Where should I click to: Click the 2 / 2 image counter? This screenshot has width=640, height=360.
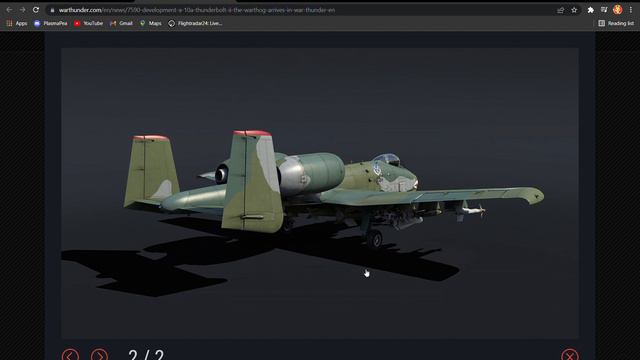click(x=146, y=355)
